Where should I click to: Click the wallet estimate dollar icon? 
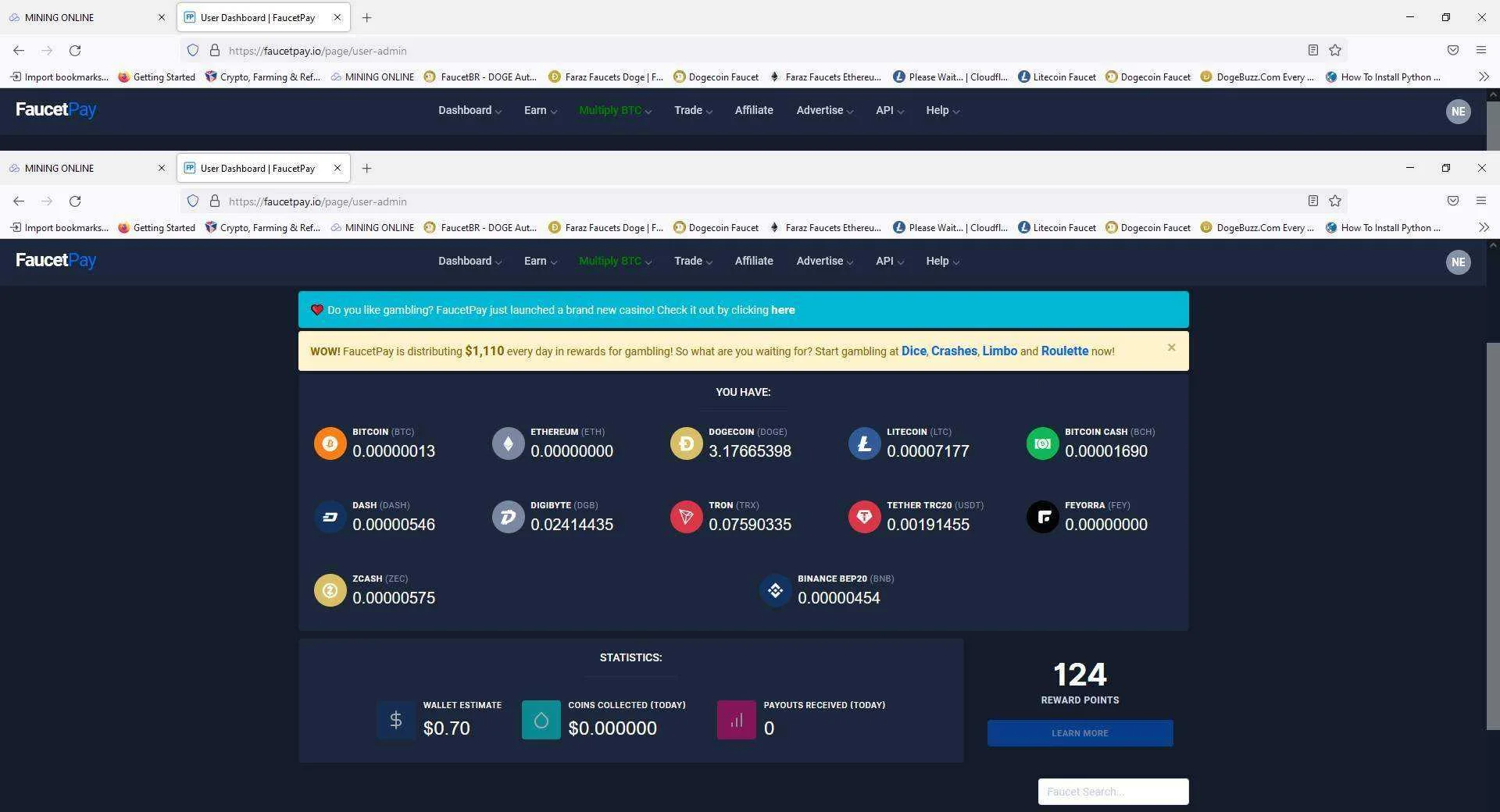click(396, 719)
